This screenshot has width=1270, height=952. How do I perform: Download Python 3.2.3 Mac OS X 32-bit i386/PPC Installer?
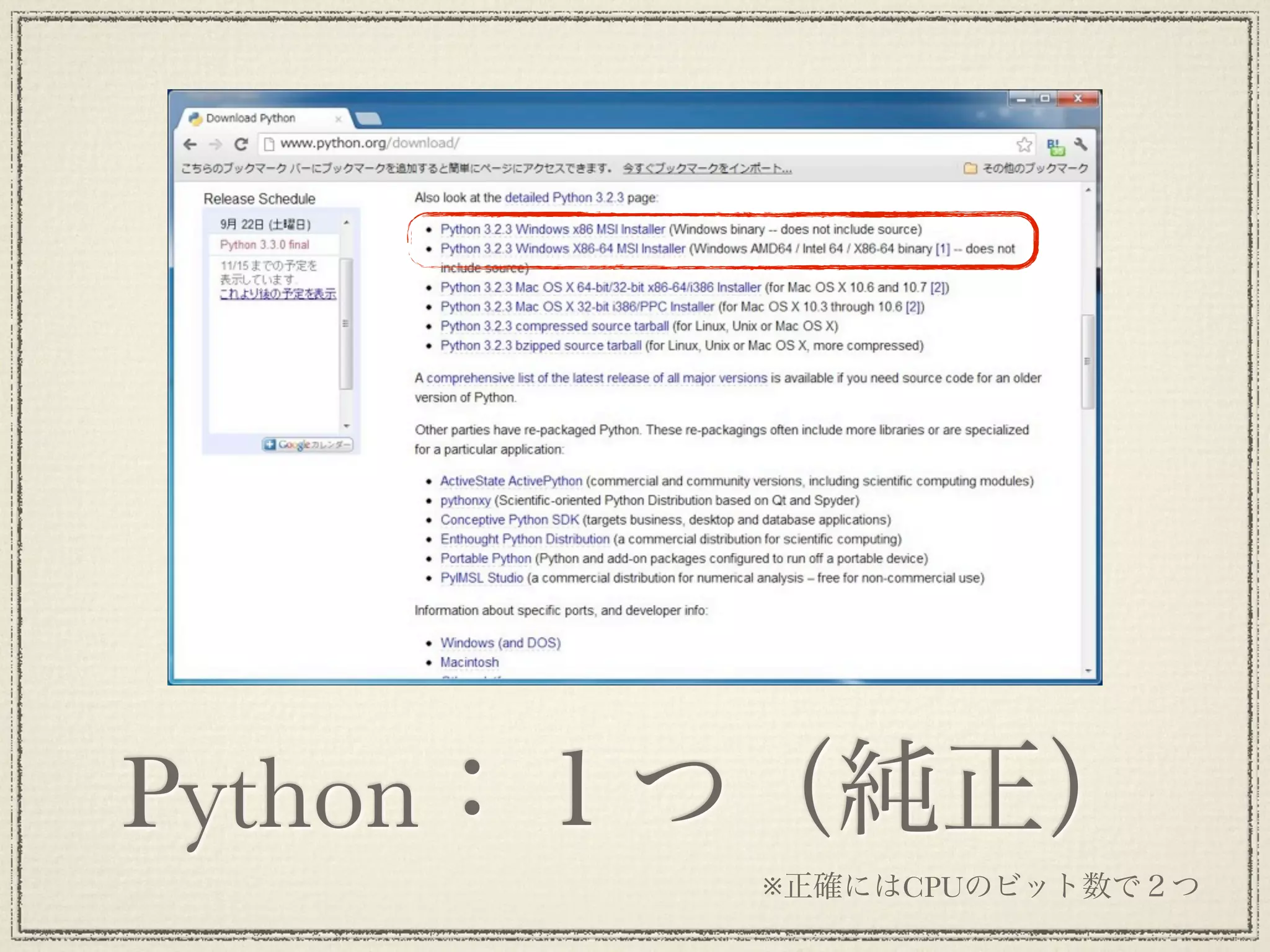point(577,307)
